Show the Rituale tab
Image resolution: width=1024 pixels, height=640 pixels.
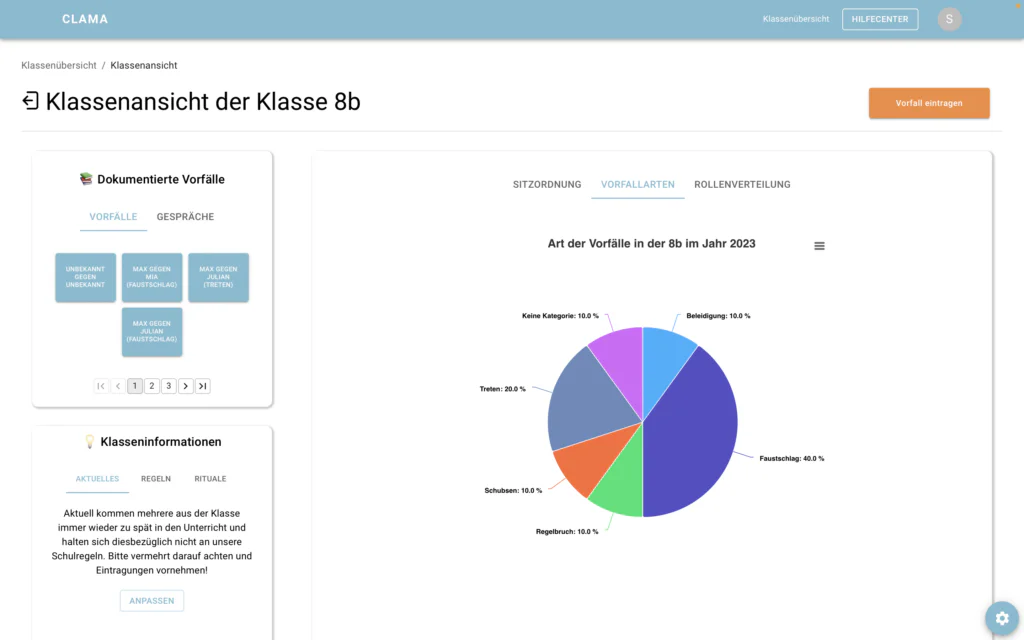tap(210, 479)
